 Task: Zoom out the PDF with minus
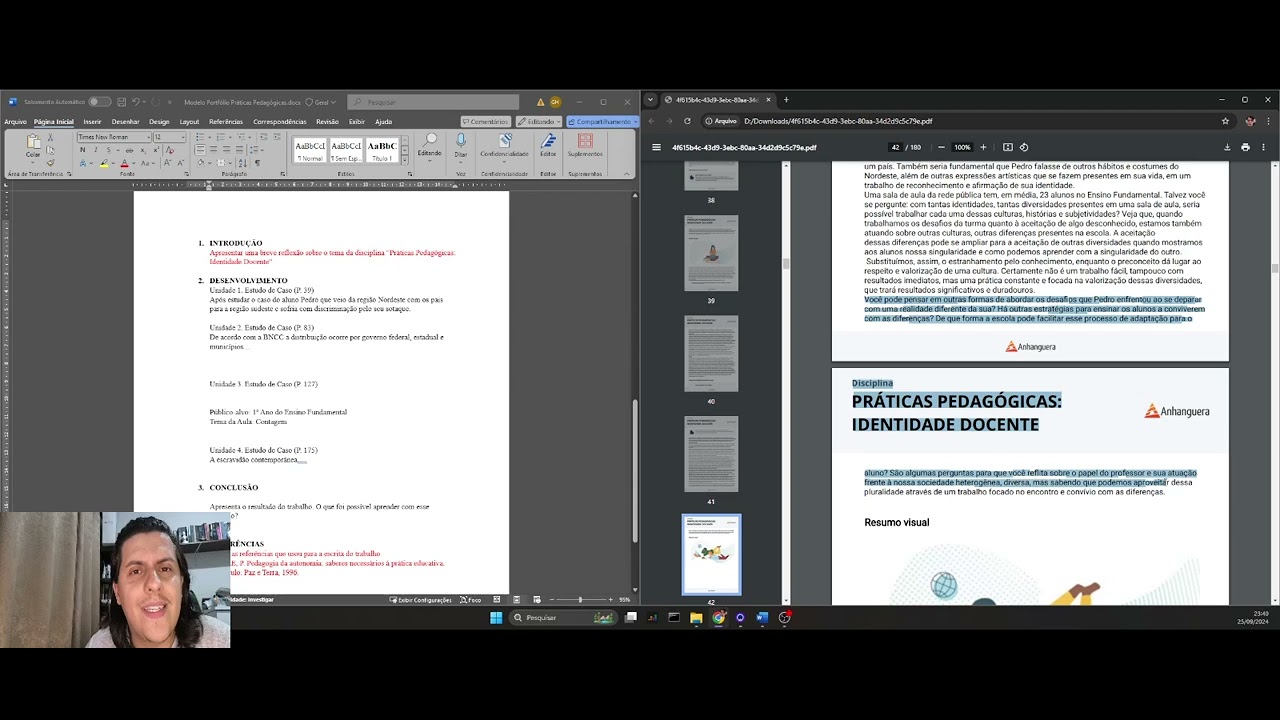[x=941, y=147]
